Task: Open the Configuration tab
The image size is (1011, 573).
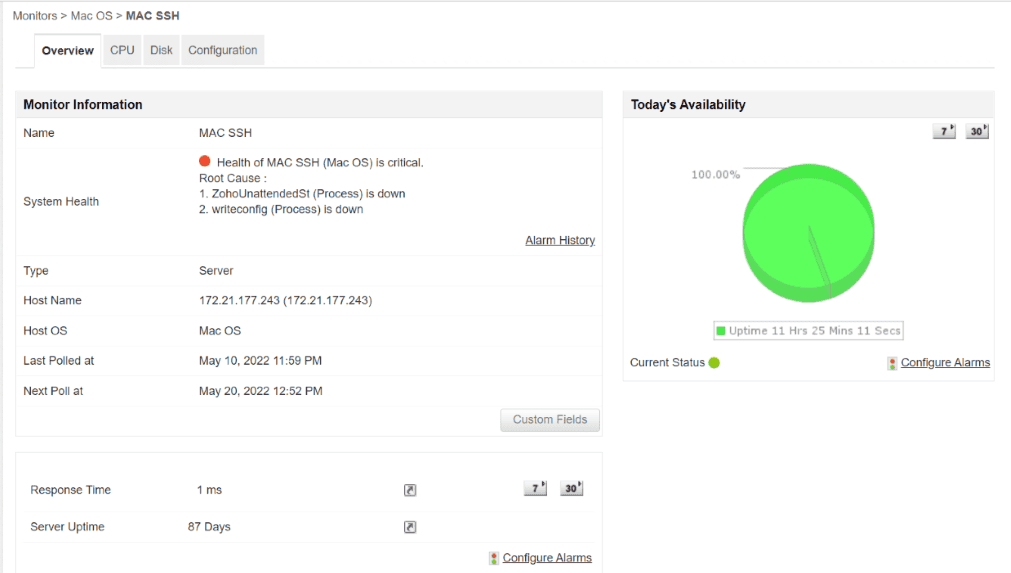Action: 222,50
